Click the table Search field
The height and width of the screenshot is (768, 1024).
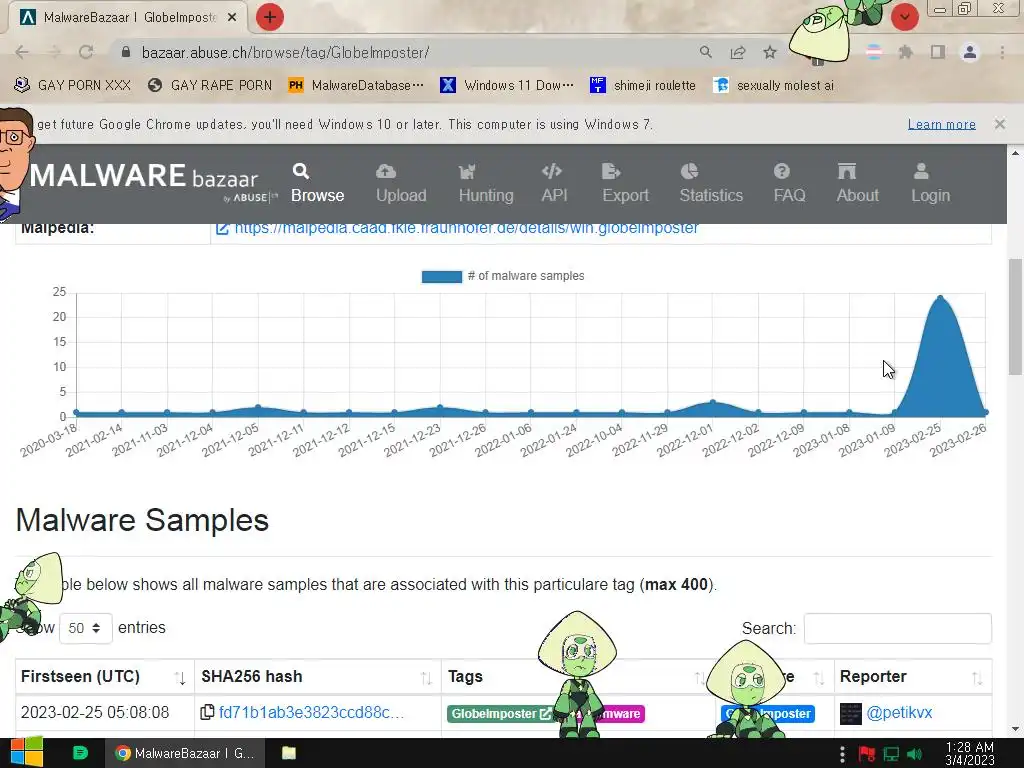pyautogui.click(x=897, y=628)
